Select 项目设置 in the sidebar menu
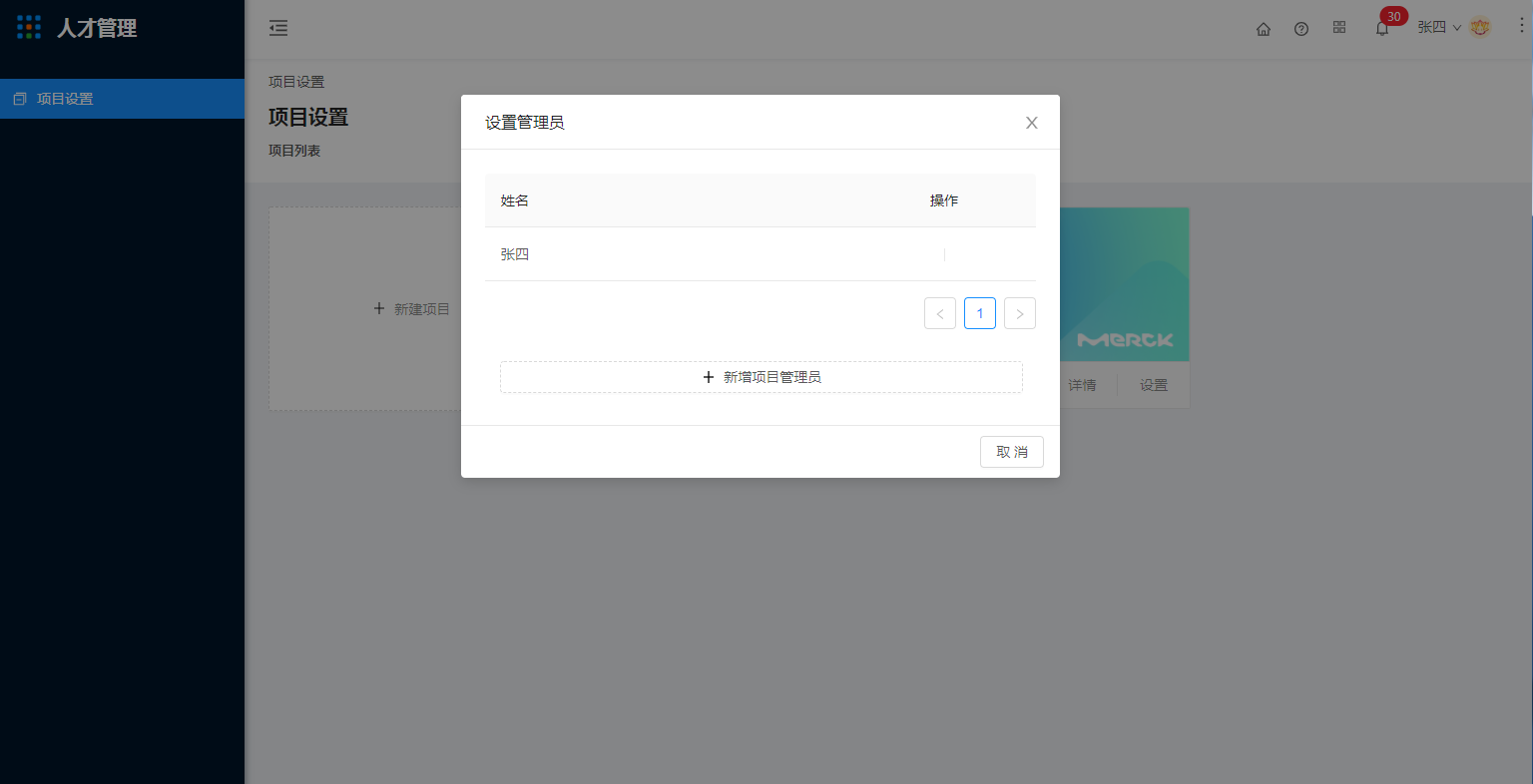 122,99
